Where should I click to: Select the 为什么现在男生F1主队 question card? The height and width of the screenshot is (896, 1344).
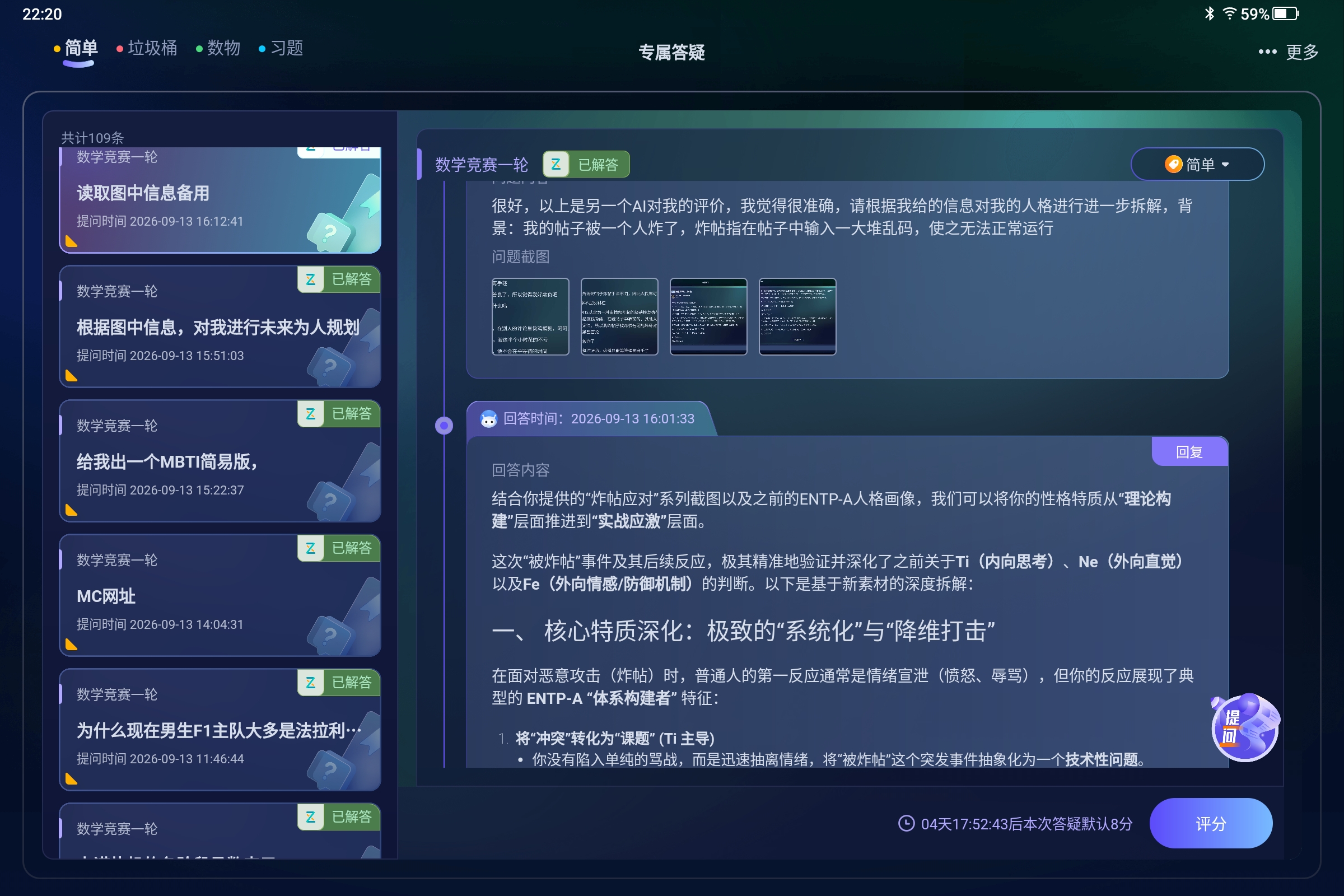(x=220, y=730)
